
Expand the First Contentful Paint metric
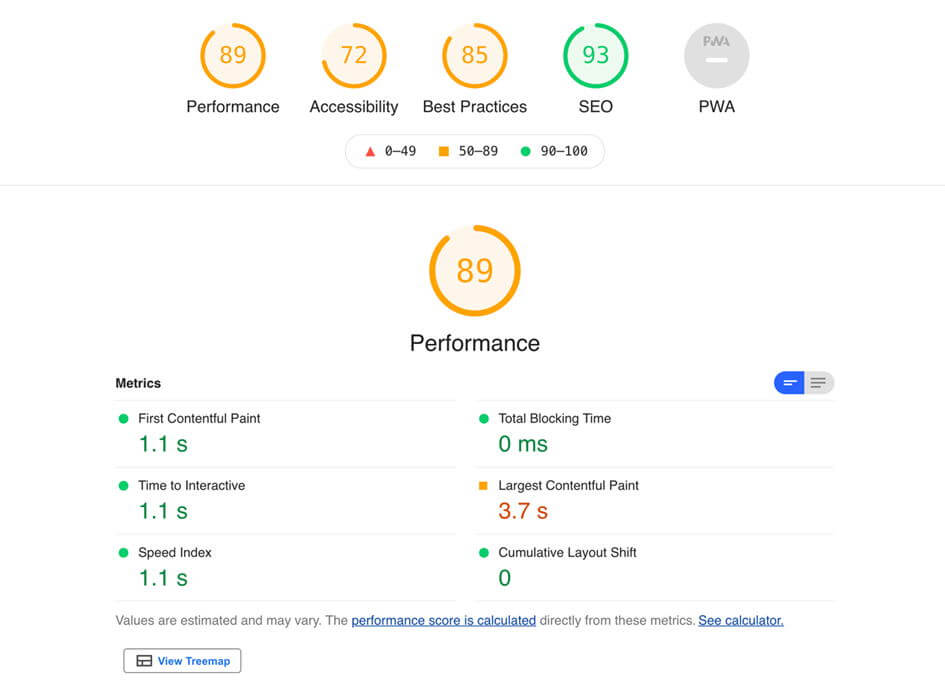[x=199, y=419]
